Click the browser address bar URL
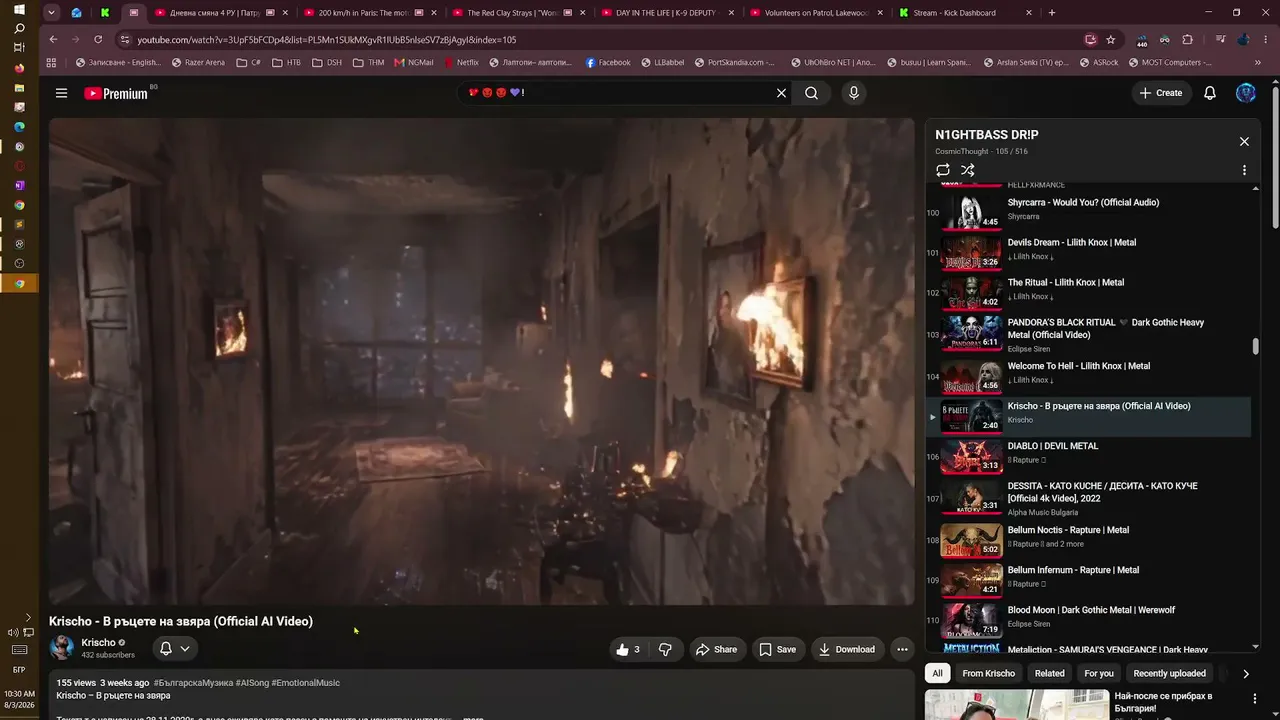Viewport: 1280px width, 720px height. [x=327, y=39]
